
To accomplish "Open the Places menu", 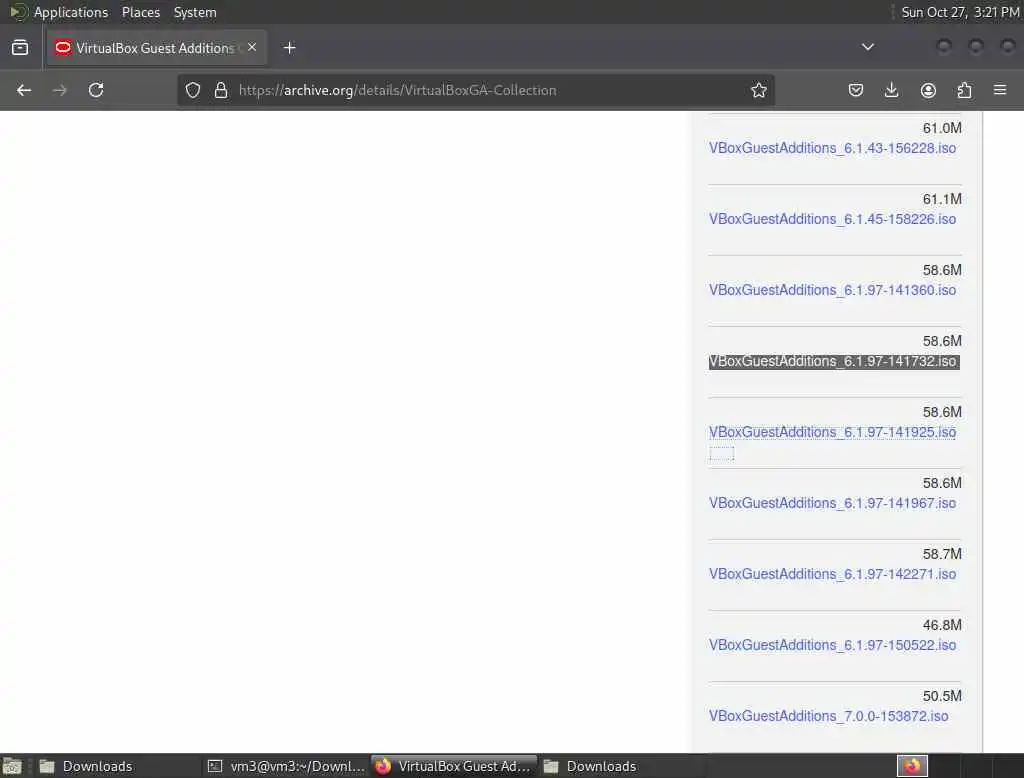I will (x=141, y=12).
